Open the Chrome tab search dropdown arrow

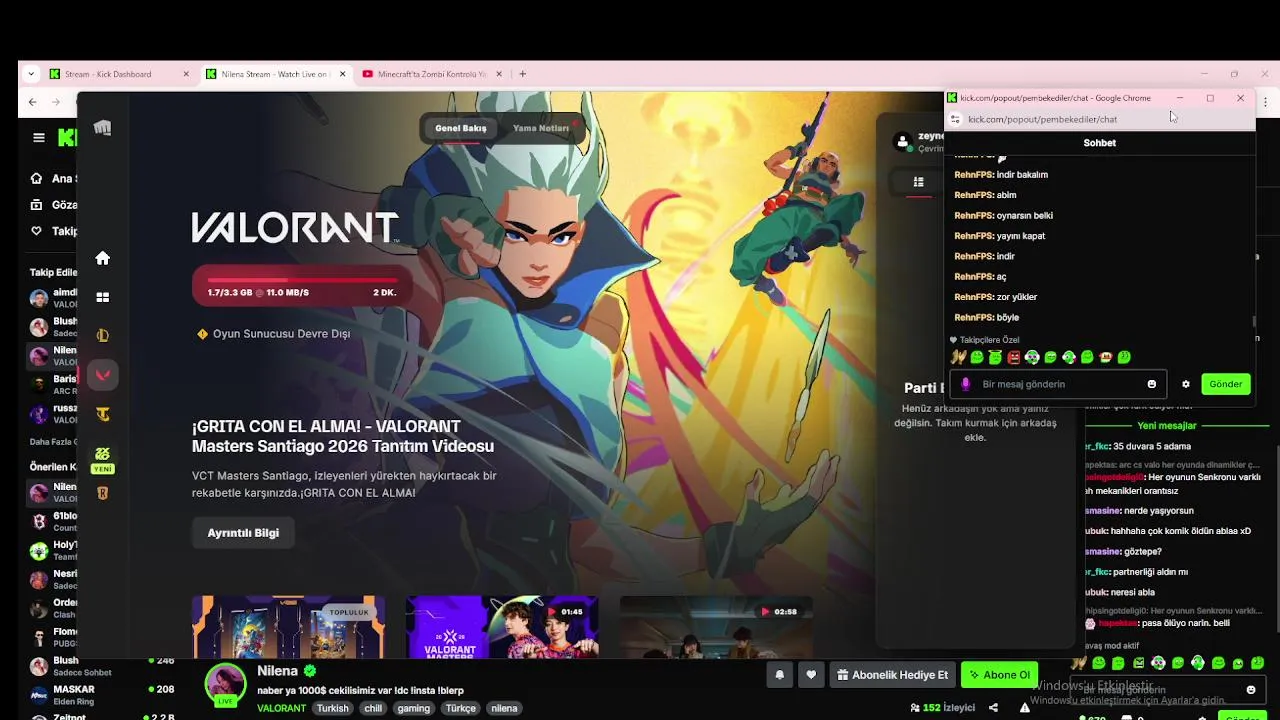pyautogui.click(x=31, y=74)
